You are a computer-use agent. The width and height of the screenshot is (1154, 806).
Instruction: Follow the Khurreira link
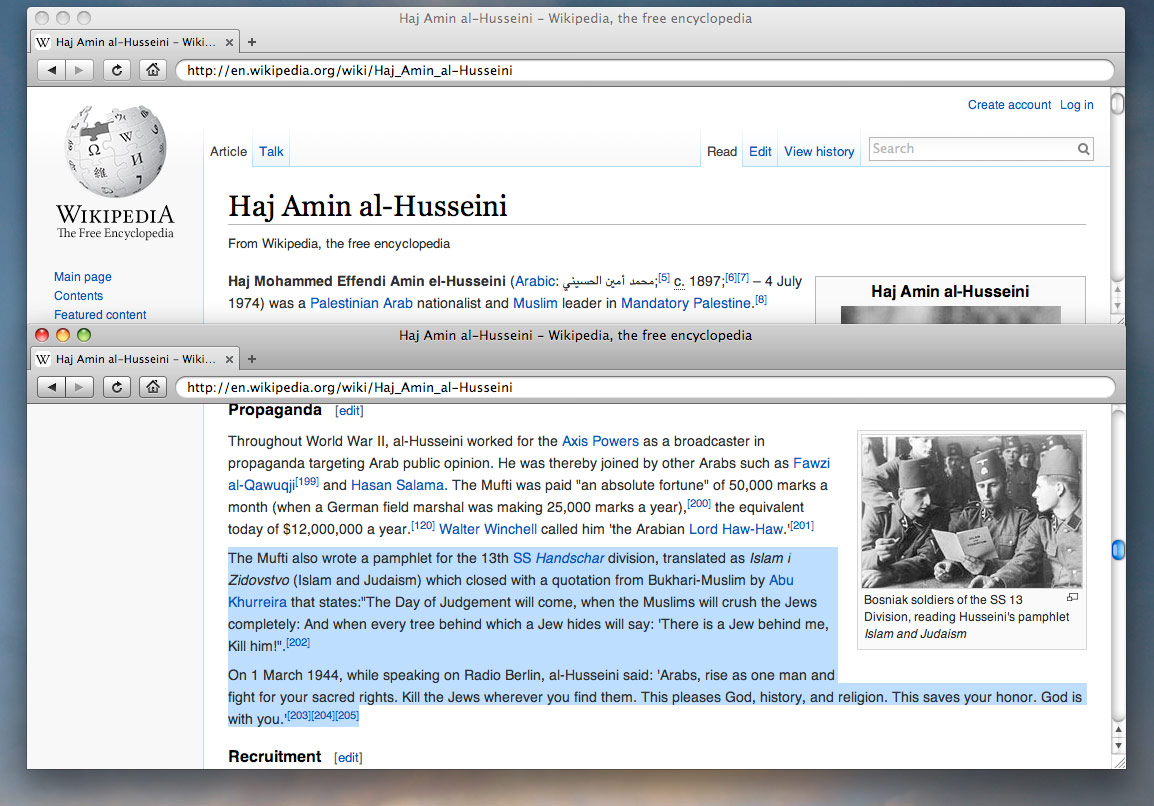click(x=257, y=602)
